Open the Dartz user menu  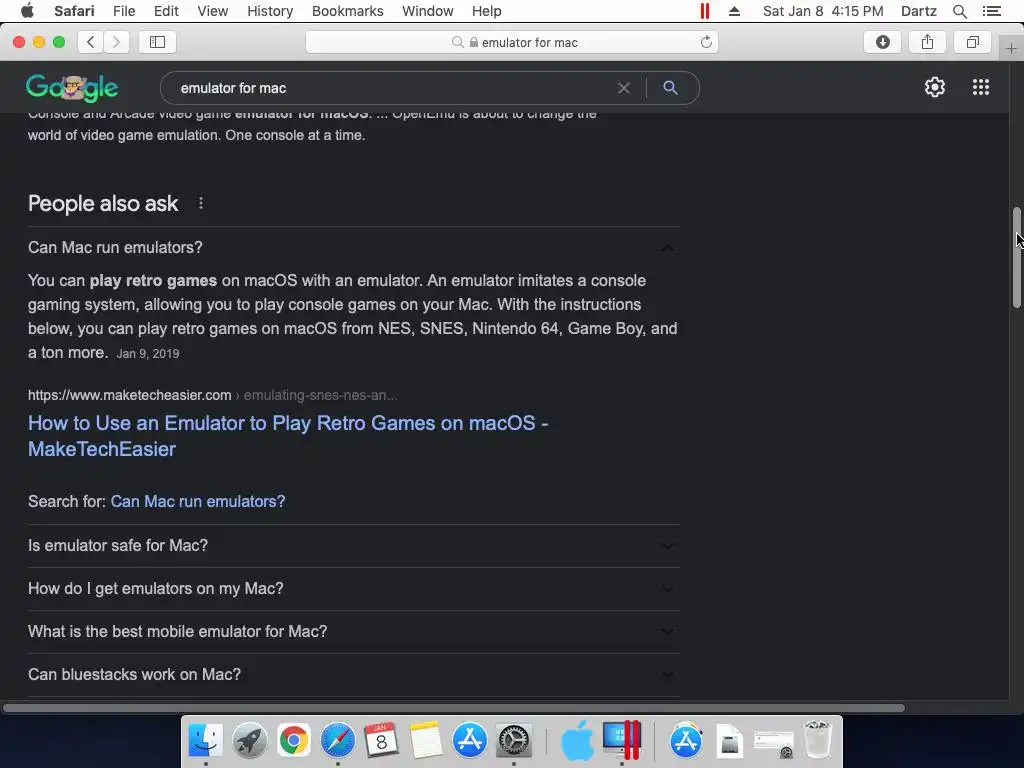click(918, 11)
